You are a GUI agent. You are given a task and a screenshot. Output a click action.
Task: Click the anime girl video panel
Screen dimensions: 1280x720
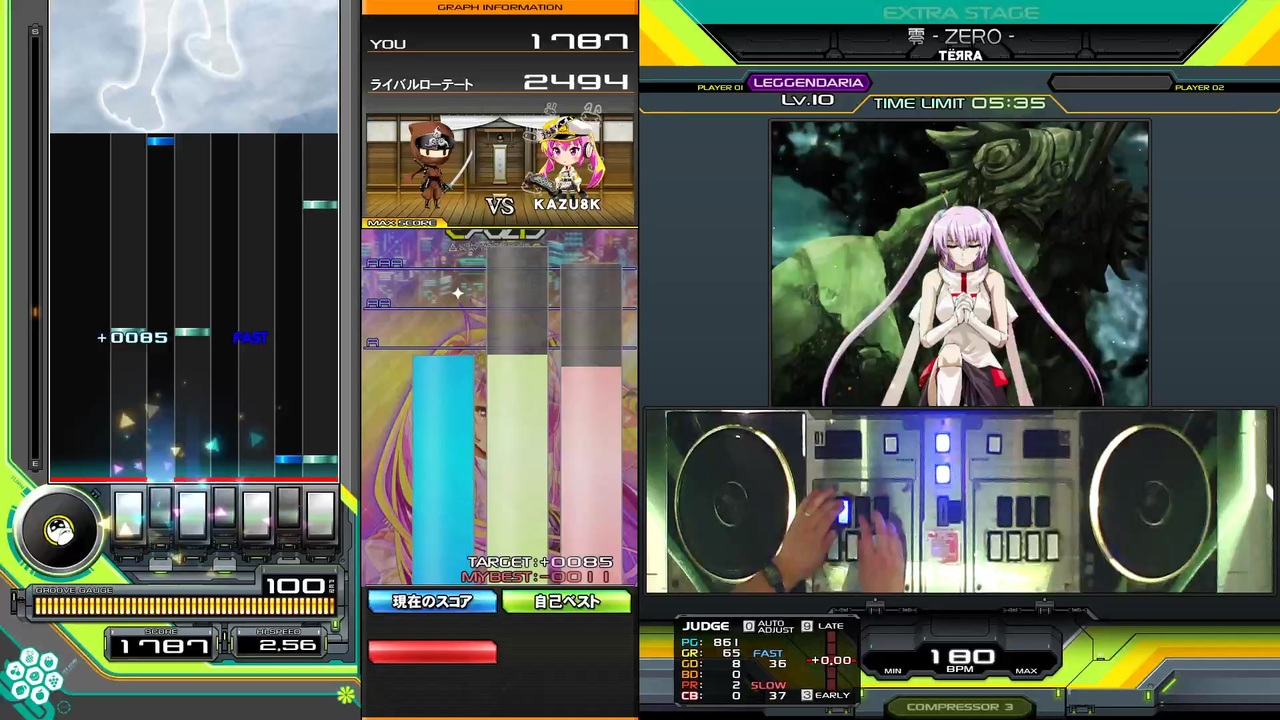tap(960, 263)
